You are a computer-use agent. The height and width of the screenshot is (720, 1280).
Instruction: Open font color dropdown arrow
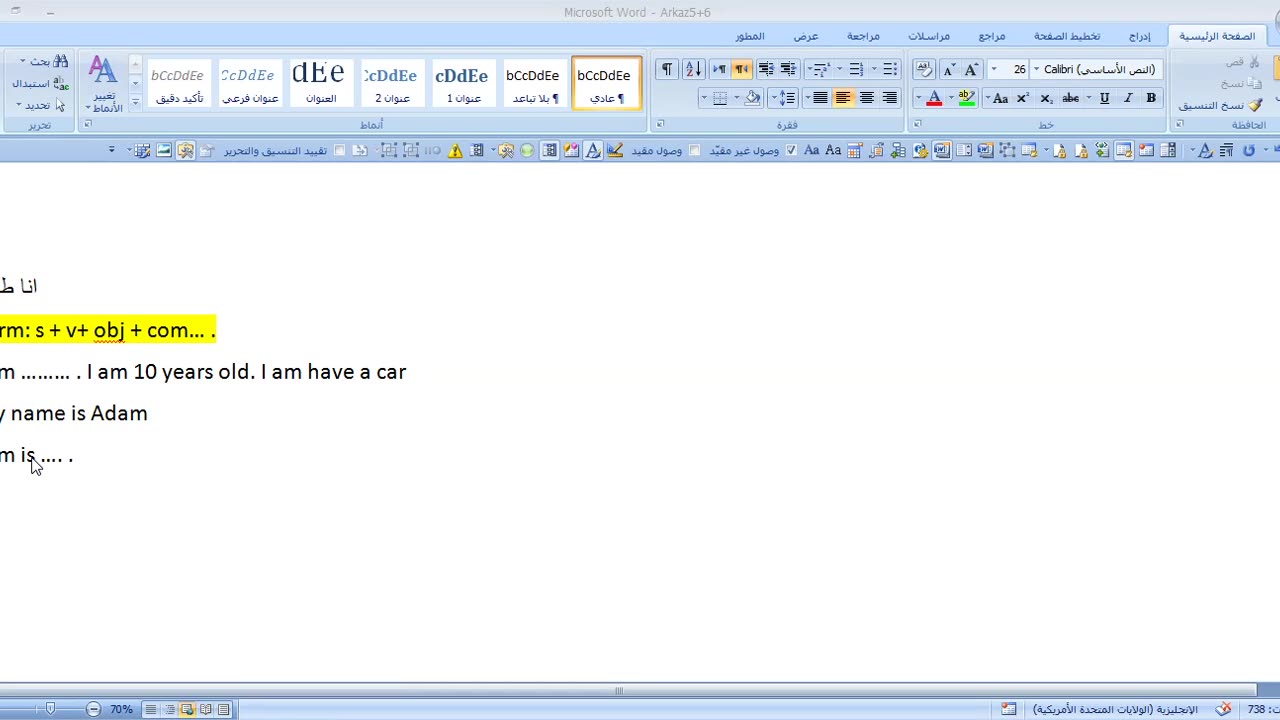tap(918, 98)
